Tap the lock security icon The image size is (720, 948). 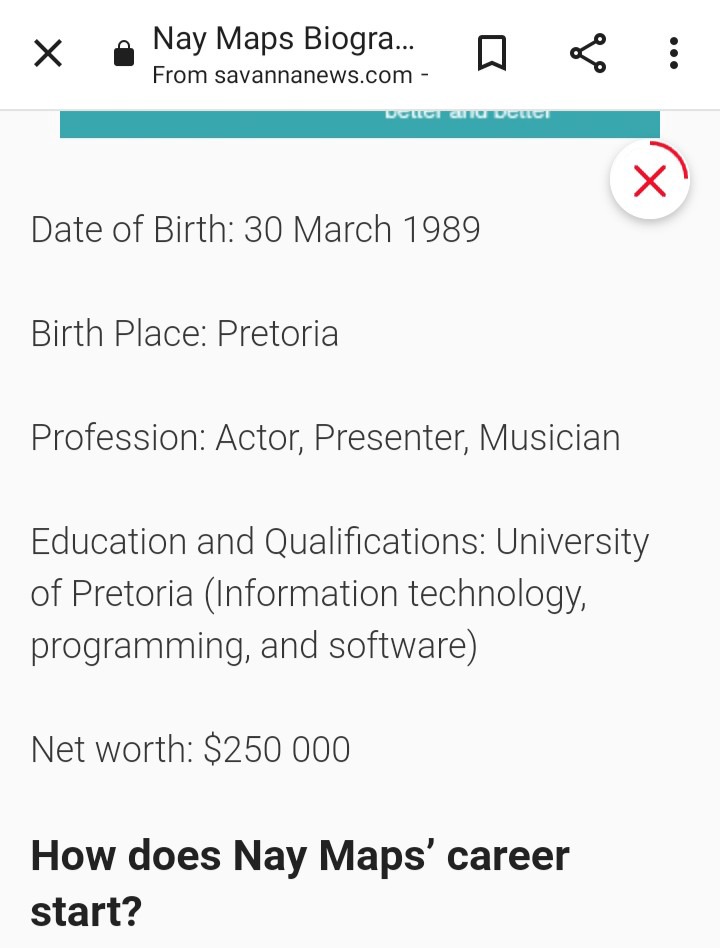click(124, 53)
